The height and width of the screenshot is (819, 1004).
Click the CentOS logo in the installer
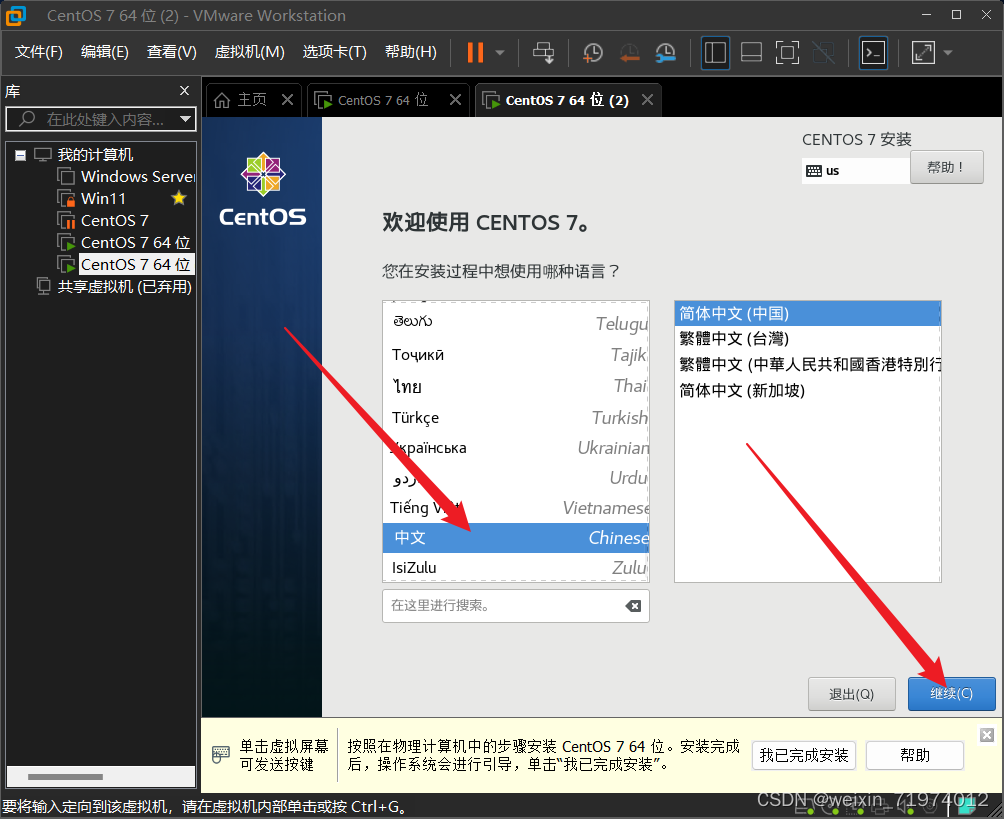tap(263, 189)
